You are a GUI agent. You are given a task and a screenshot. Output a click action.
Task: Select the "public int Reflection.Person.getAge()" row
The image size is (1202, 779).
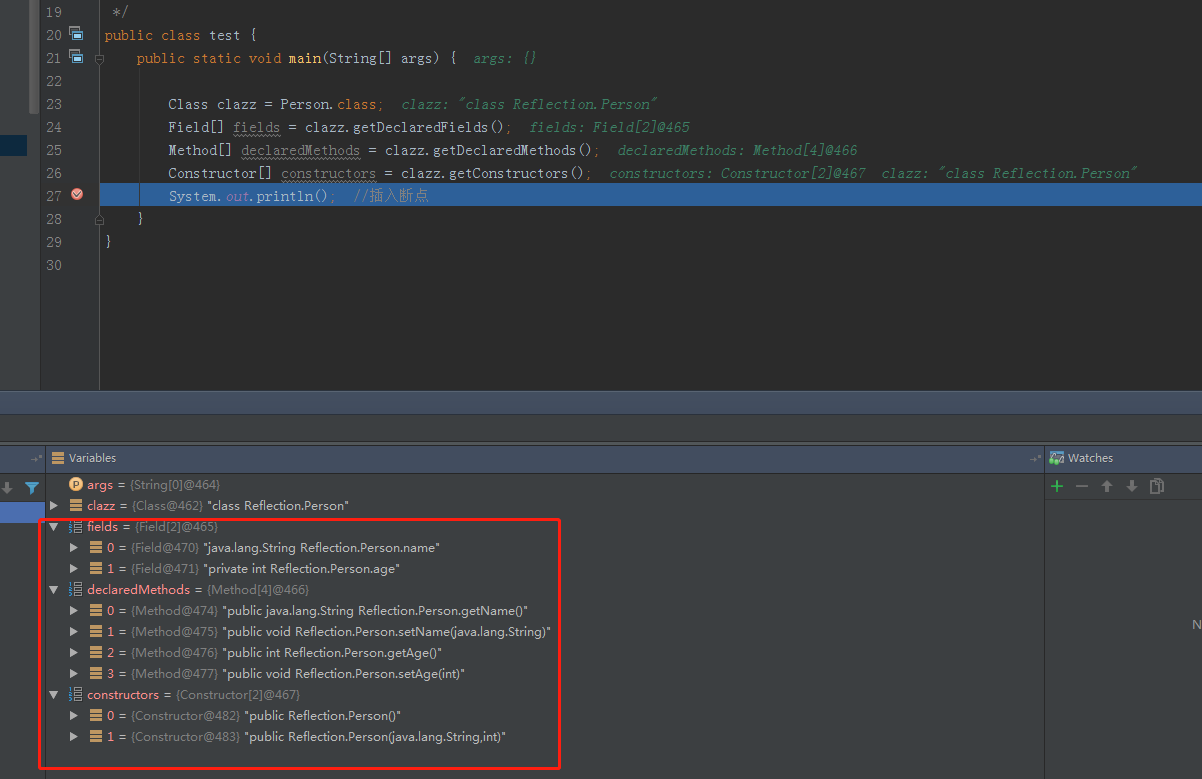(544, 653)
